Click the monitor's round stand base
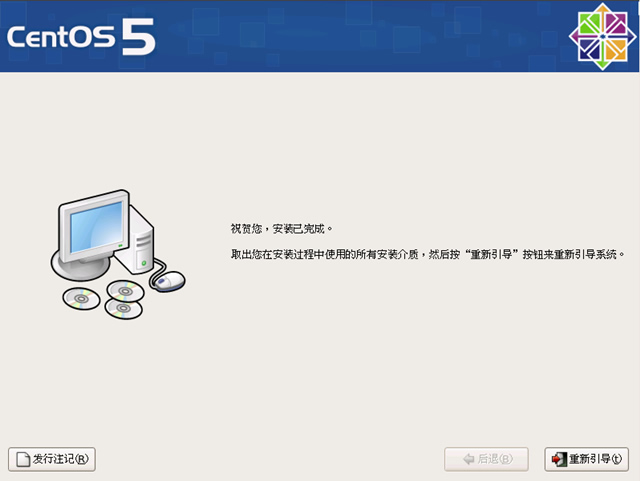Viewport: 640px width, 481px height. [81, 267]
